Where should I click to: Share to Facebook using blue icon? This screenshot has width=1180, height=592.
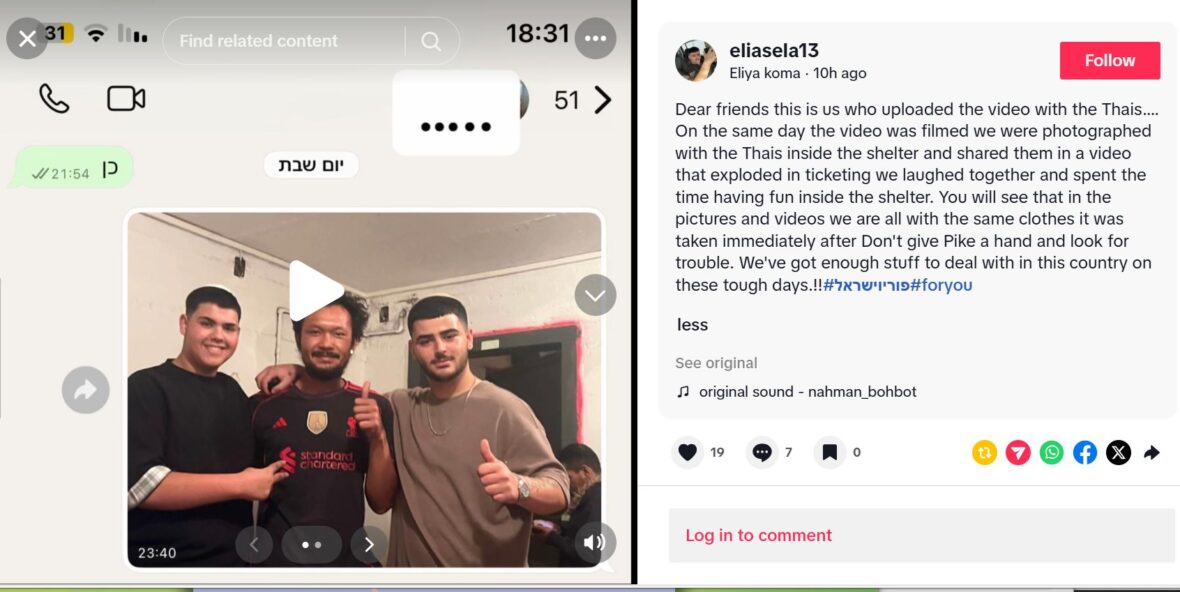click(x=1084, y=452)
